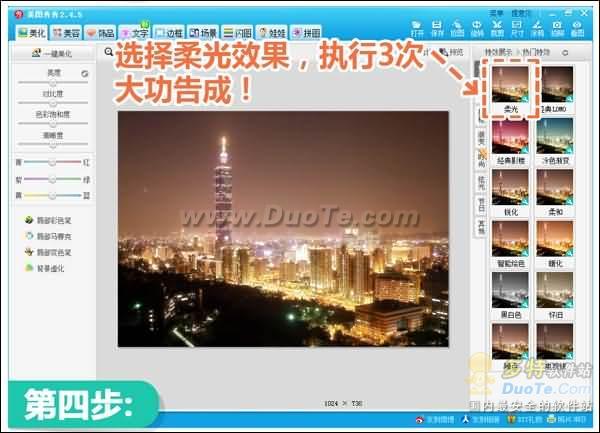
Task: Click the 一键美化 one-click beautify button
Action: pos(49,52)
